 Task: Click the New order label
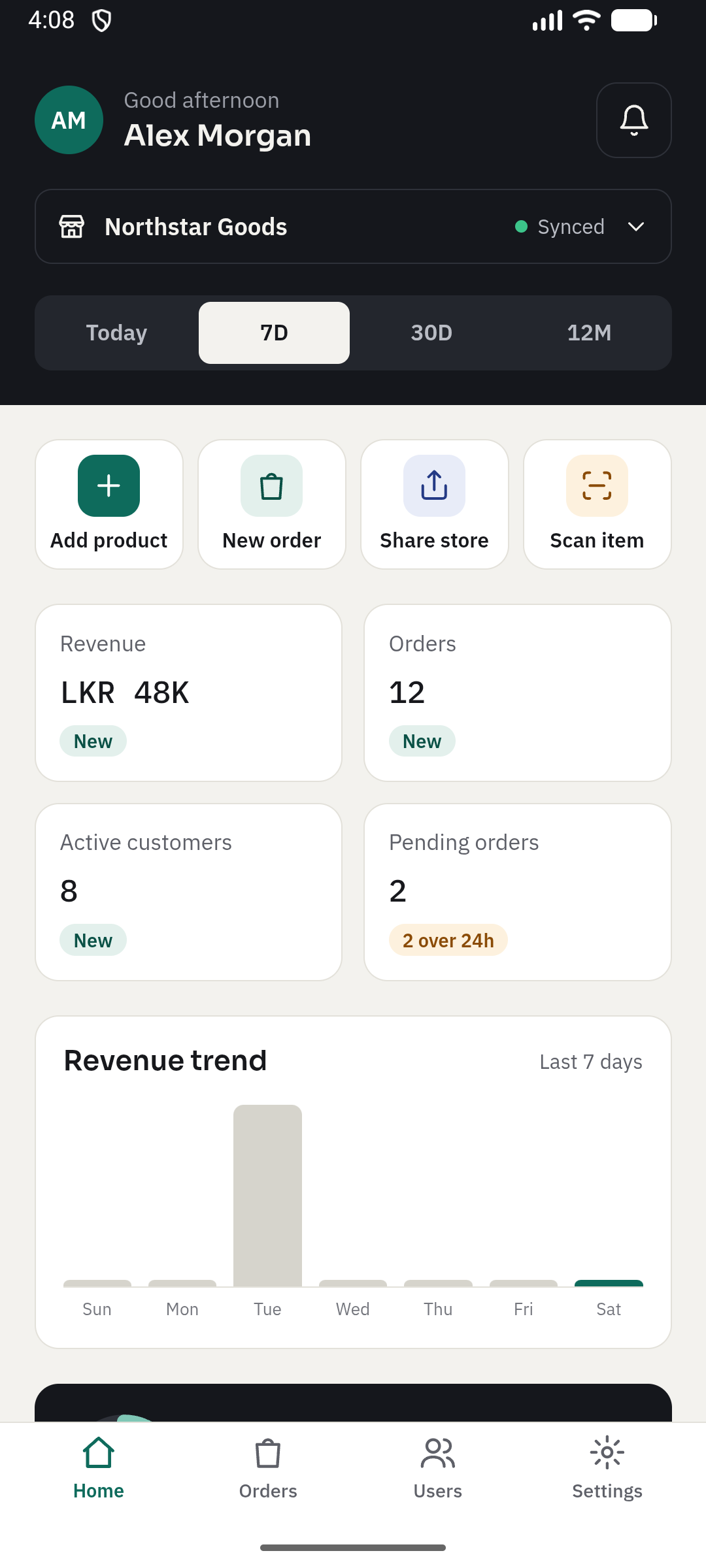coord(271,540)
